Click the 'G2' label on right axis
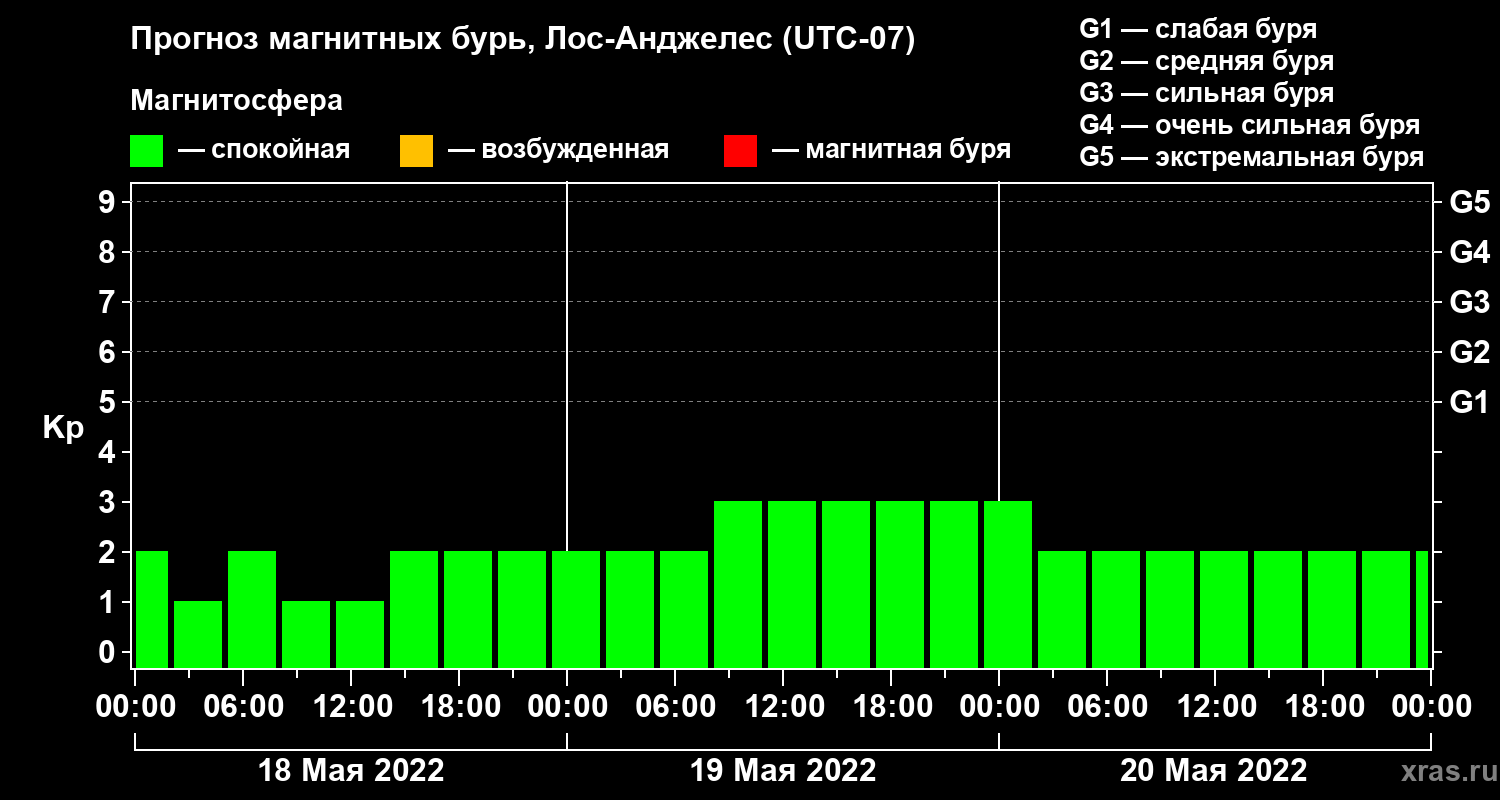Screen dimensions: 1500x800 [1470, 352]
